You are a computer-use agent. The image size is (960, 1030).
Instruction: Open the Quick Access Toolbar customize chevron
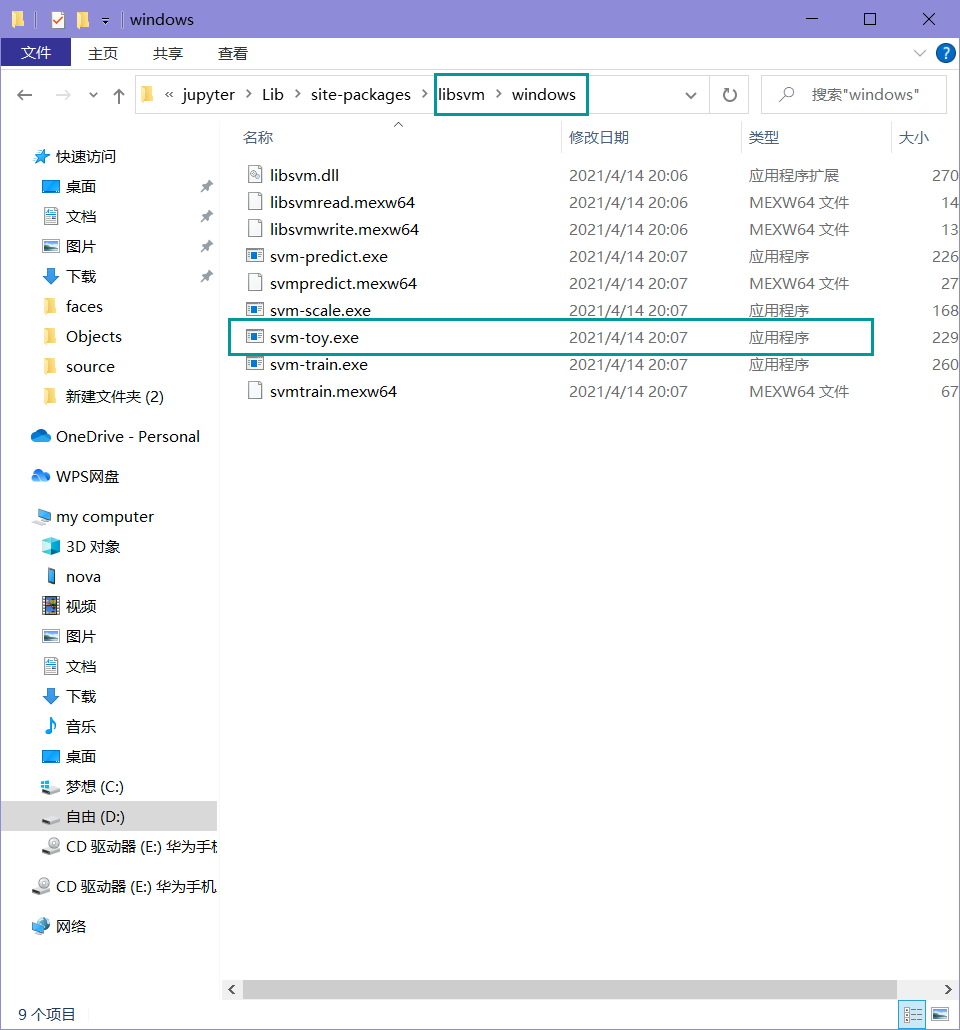(104, 19)
